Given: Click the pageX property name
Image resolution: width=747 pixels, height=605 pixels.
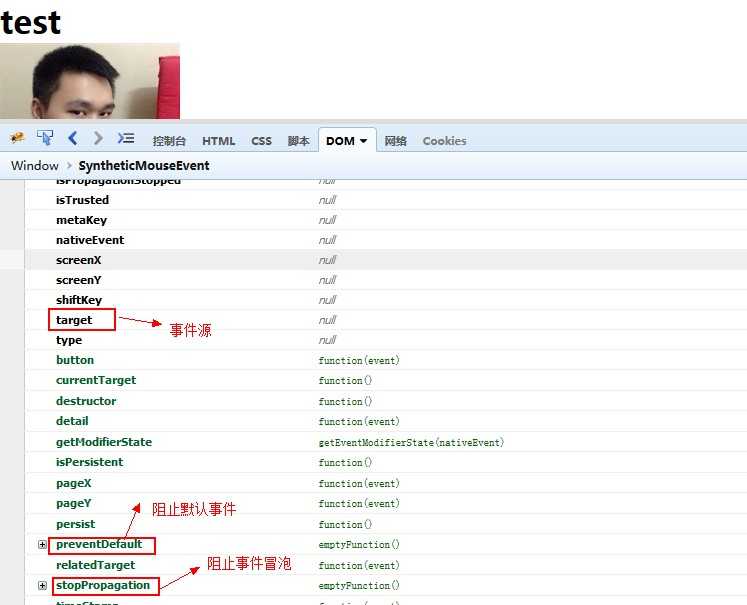Looking at the screenshot, I should point(73,483).
